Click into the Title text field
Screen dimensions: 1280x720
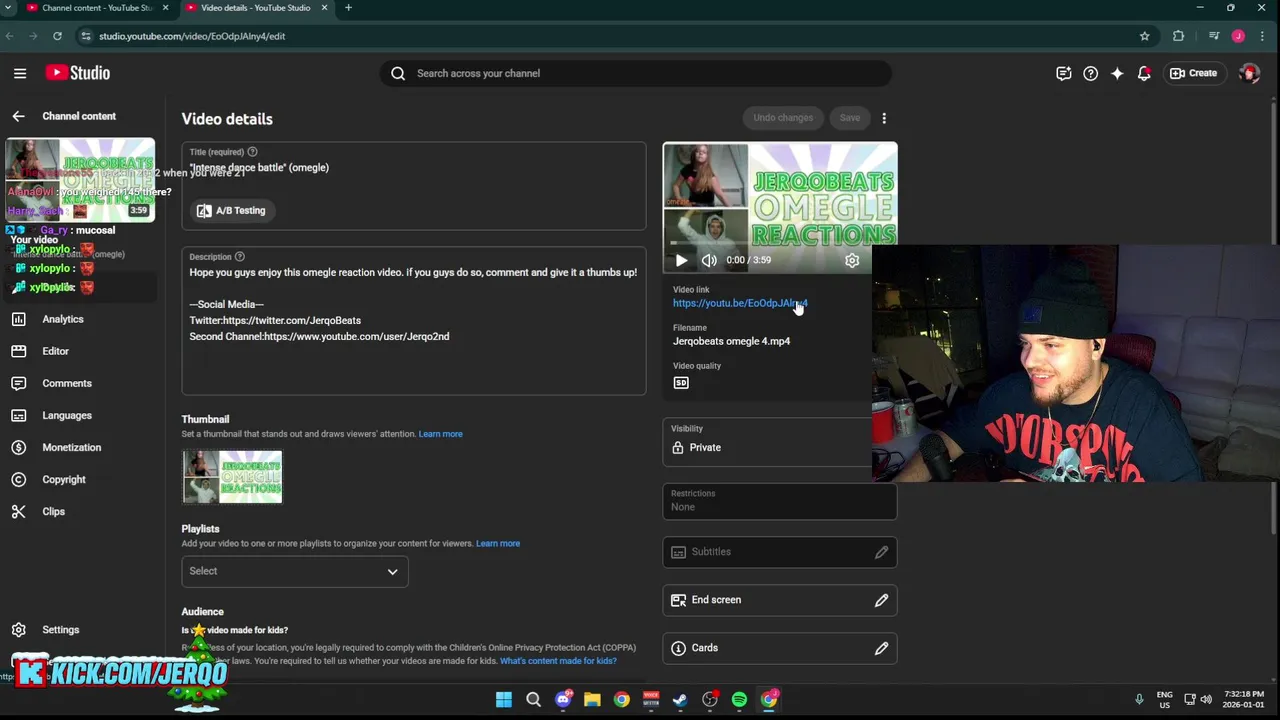pyautogui.click(x=414, y=168)
